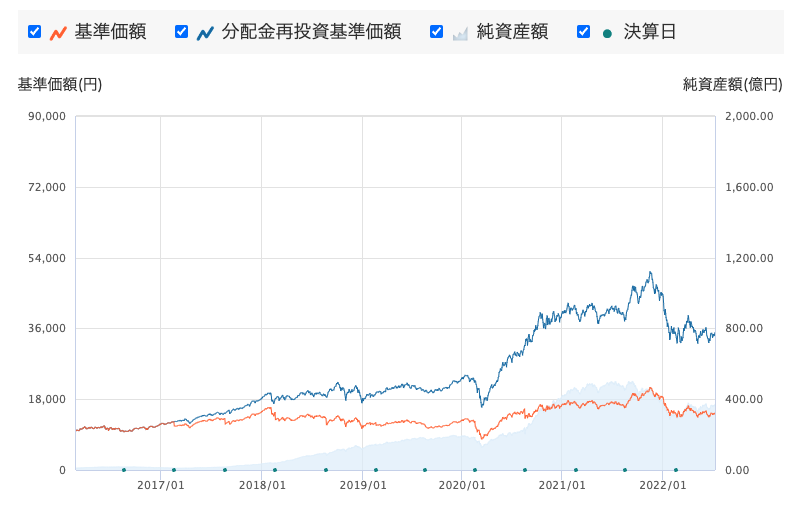Click the 分配金再投資基準価額 legend text label
Screen dimensions: 800x525
311,32
